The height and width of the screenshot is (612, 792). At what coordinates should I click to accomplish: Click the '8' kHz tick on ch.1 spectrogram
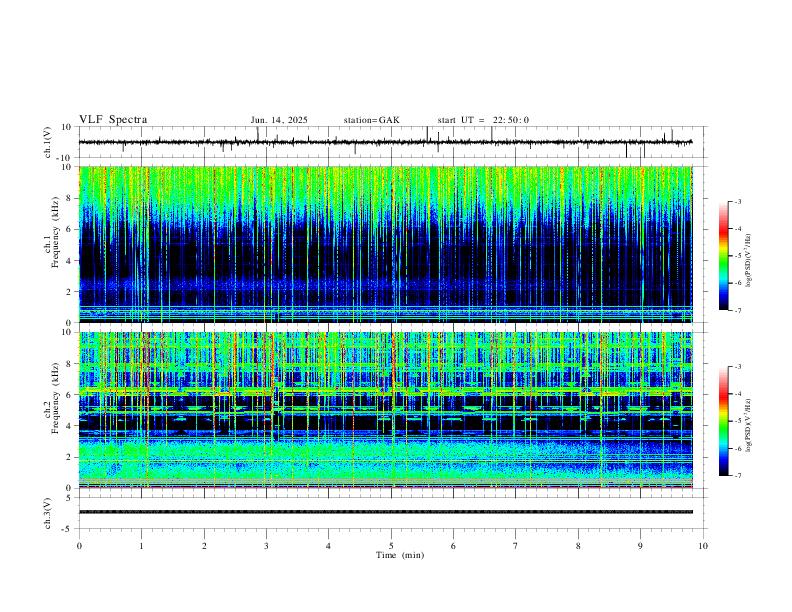tap(70, 198)
